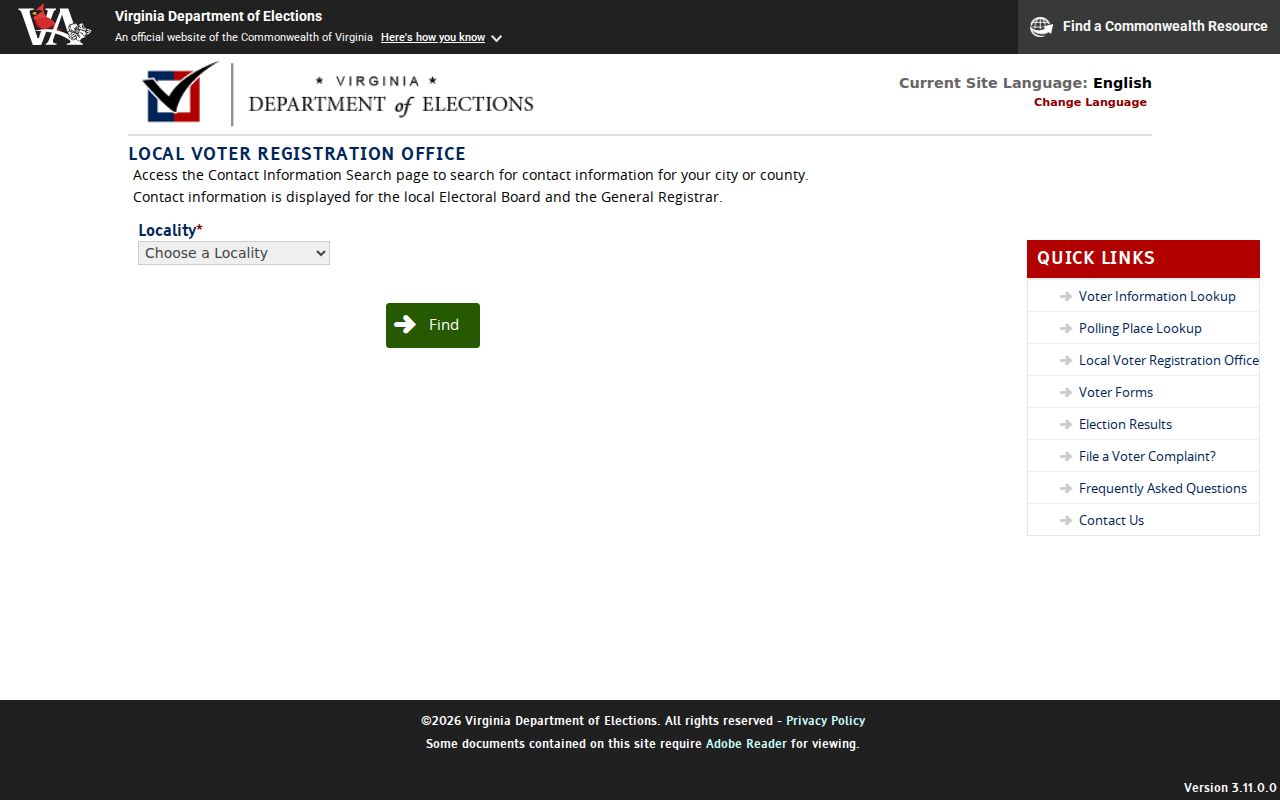
Task: Open the Choose a Locality dropdown
Action: coord(234,253)
